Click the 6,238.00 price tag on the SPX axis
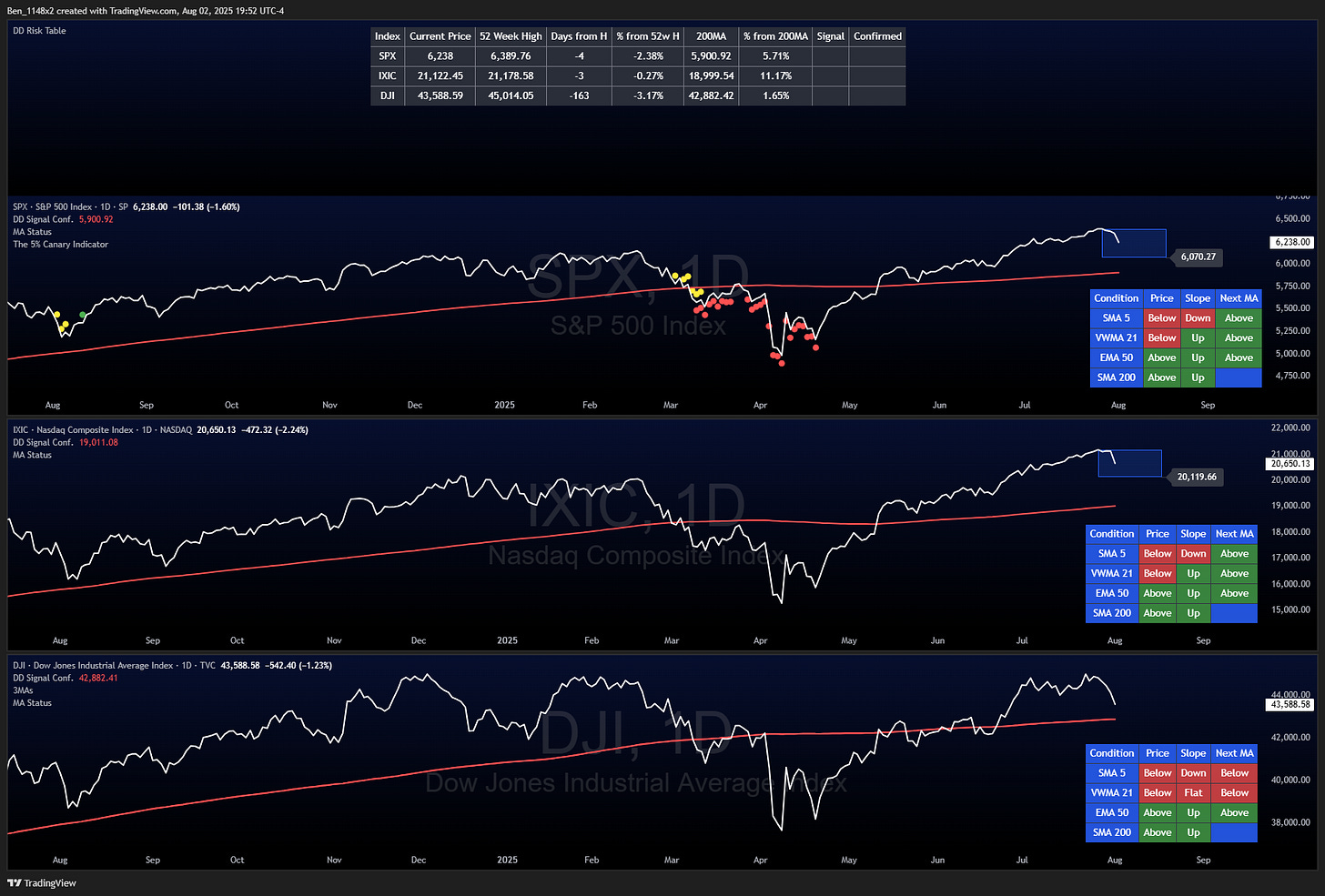Image resolution: width=1325 pixels, height=896 pixels. point(1292,242)
